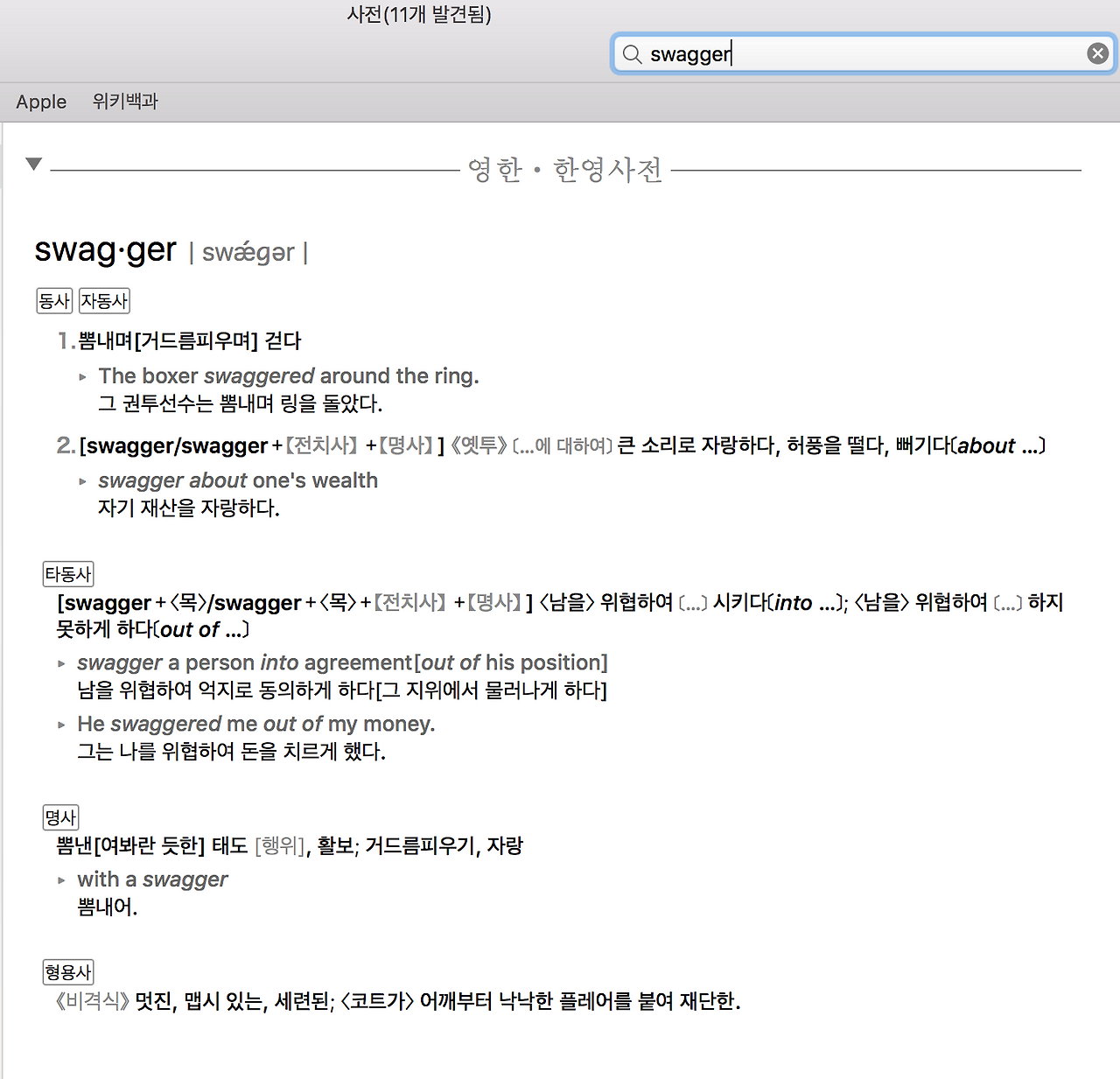Open the 위키백과 tab
Viewport: 1120px width, 1079px height.
[124, 102]
